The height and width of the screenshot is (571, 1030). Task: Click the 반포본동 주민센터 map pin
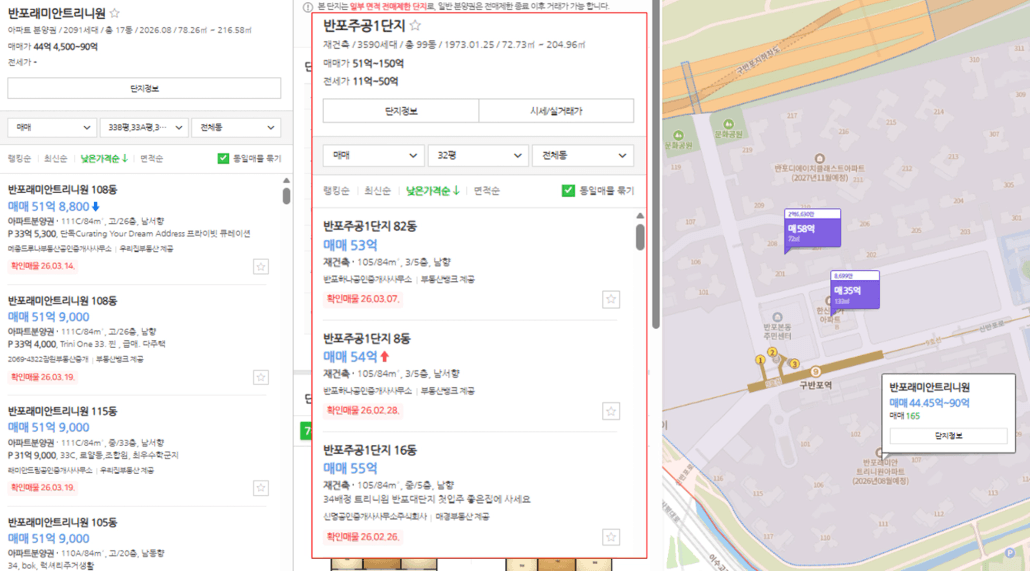click(777, 317)
